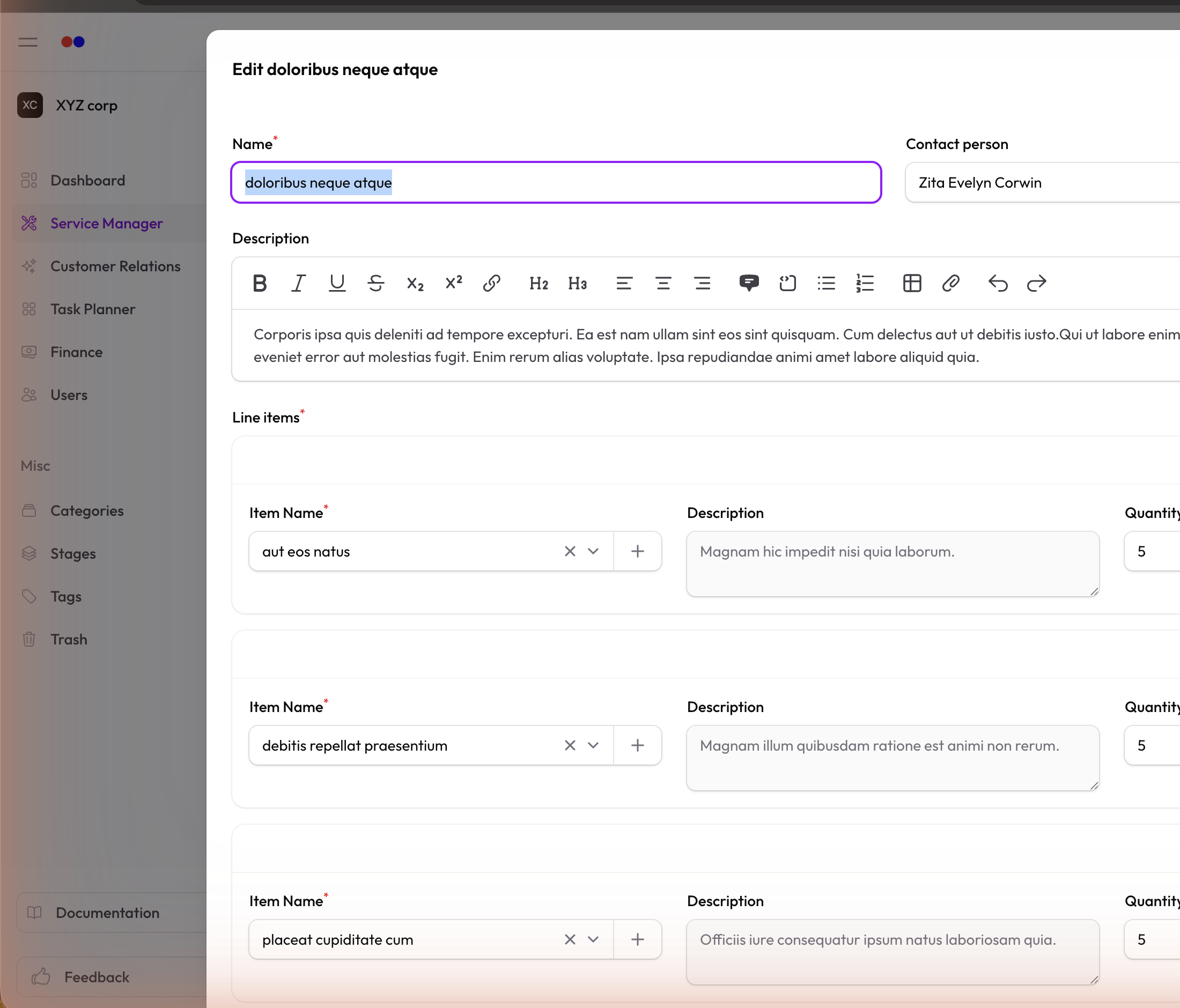Click the red and blue app logo
The height and width of the screenshot is (1008, 1180).
click(x=73, y=42)
